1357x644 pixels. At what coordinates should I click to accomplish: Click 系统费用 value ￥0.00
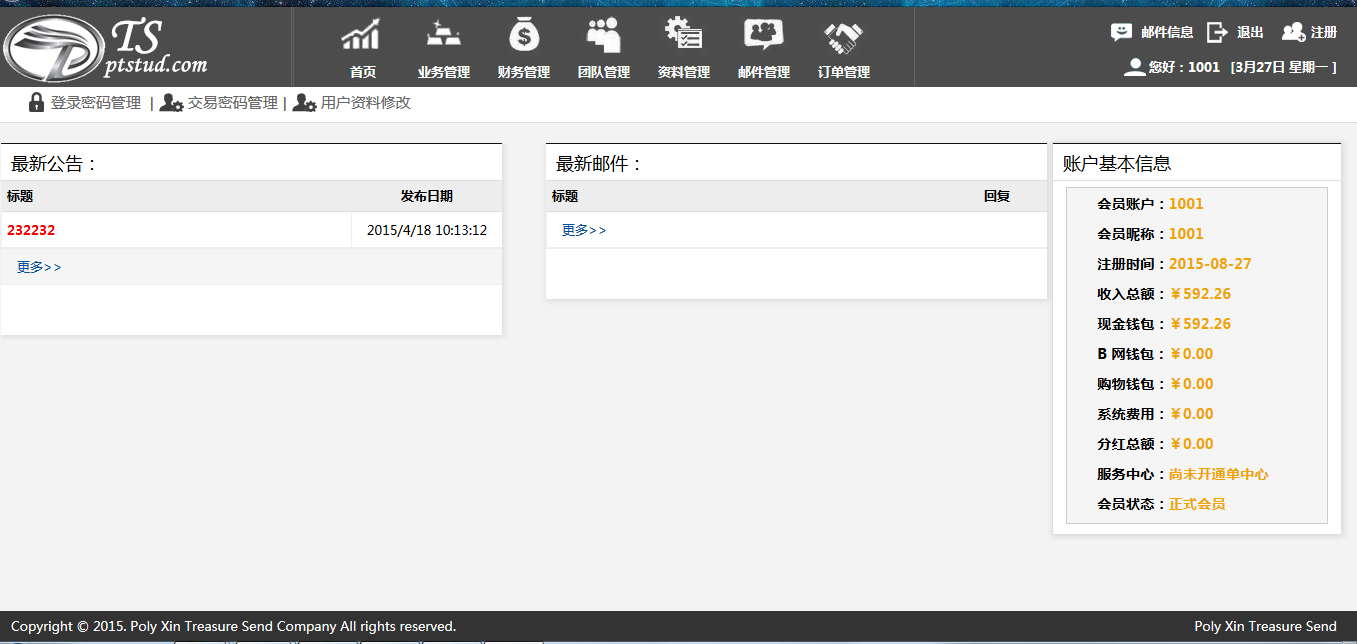pos(1191,414)
